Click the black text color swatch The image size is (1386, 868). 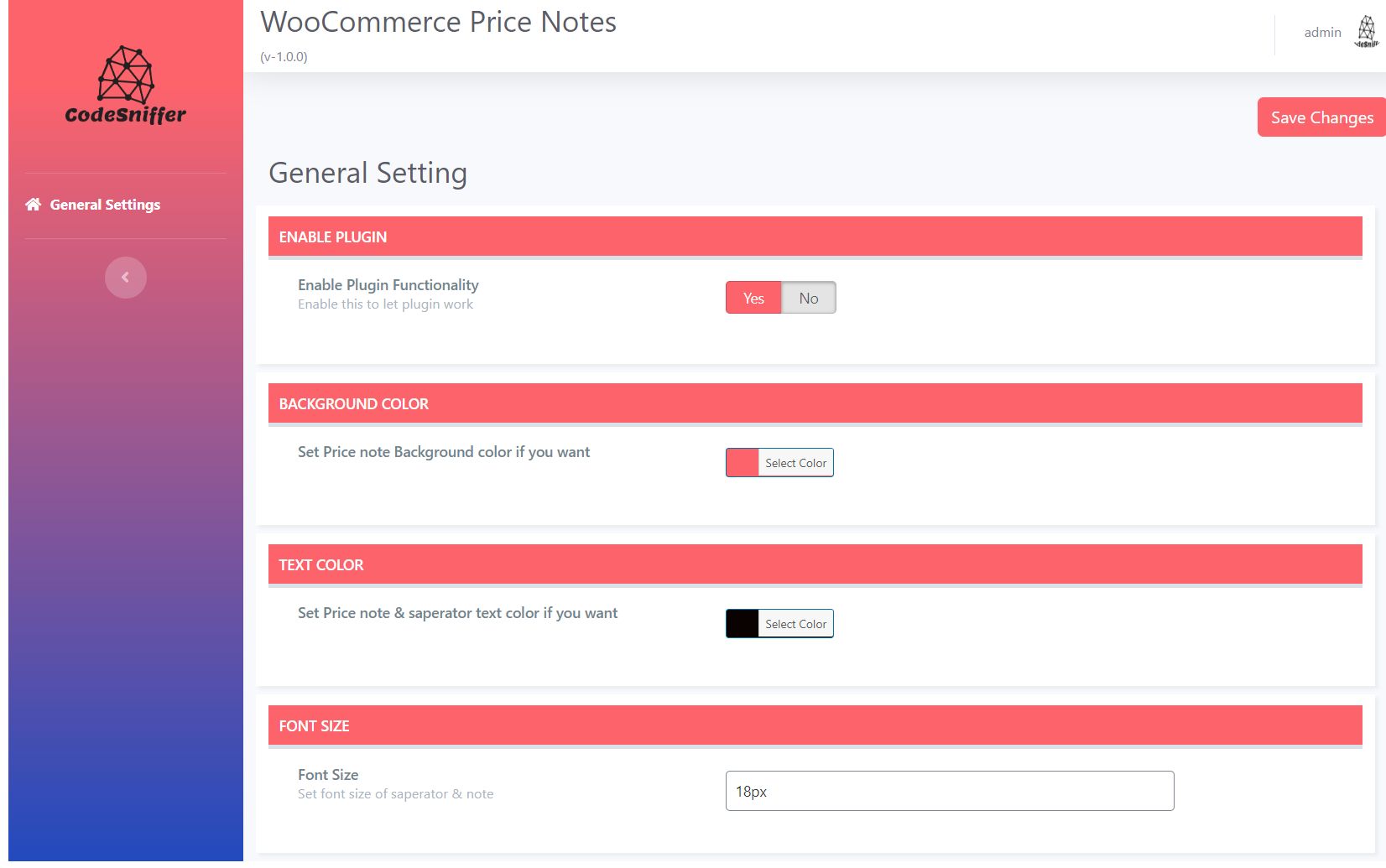pos(742,624)
